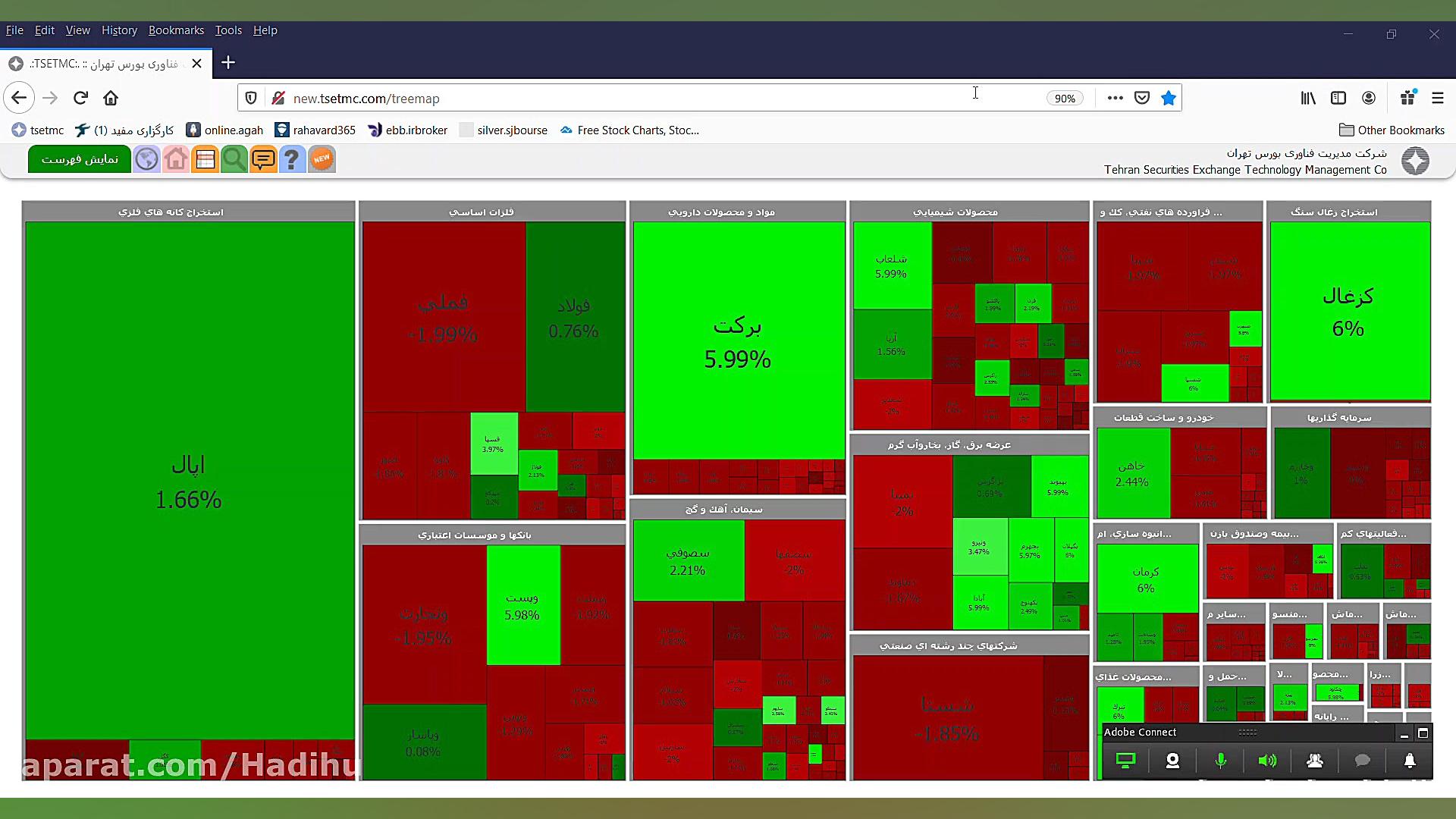The image size is (1456, 819).
Task: Open the orange messages speech-bubble icon
Action: click(x=263, y=159)
